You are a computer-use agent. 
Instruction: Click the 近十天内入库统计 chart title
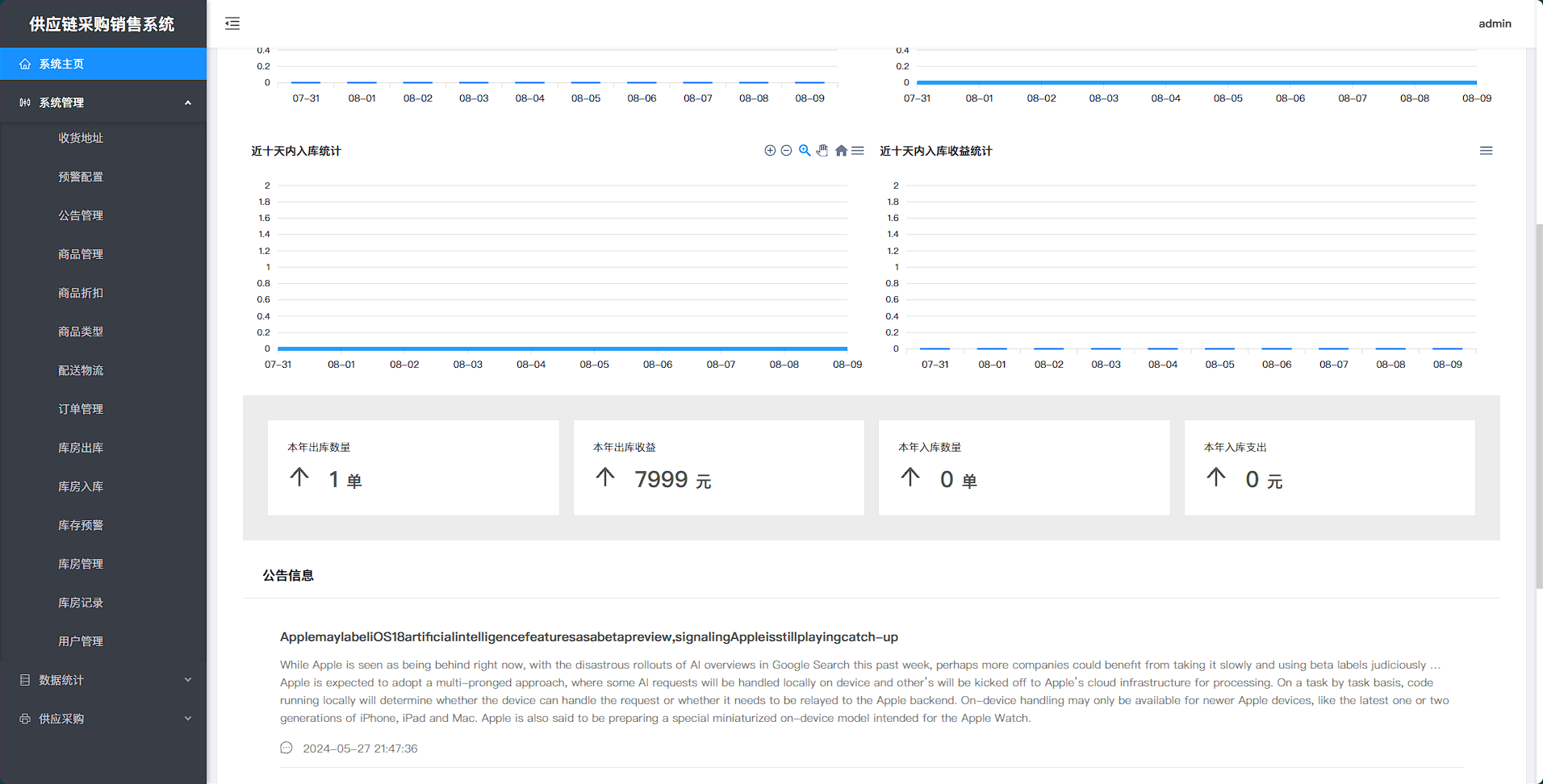[x=296, y=151]
